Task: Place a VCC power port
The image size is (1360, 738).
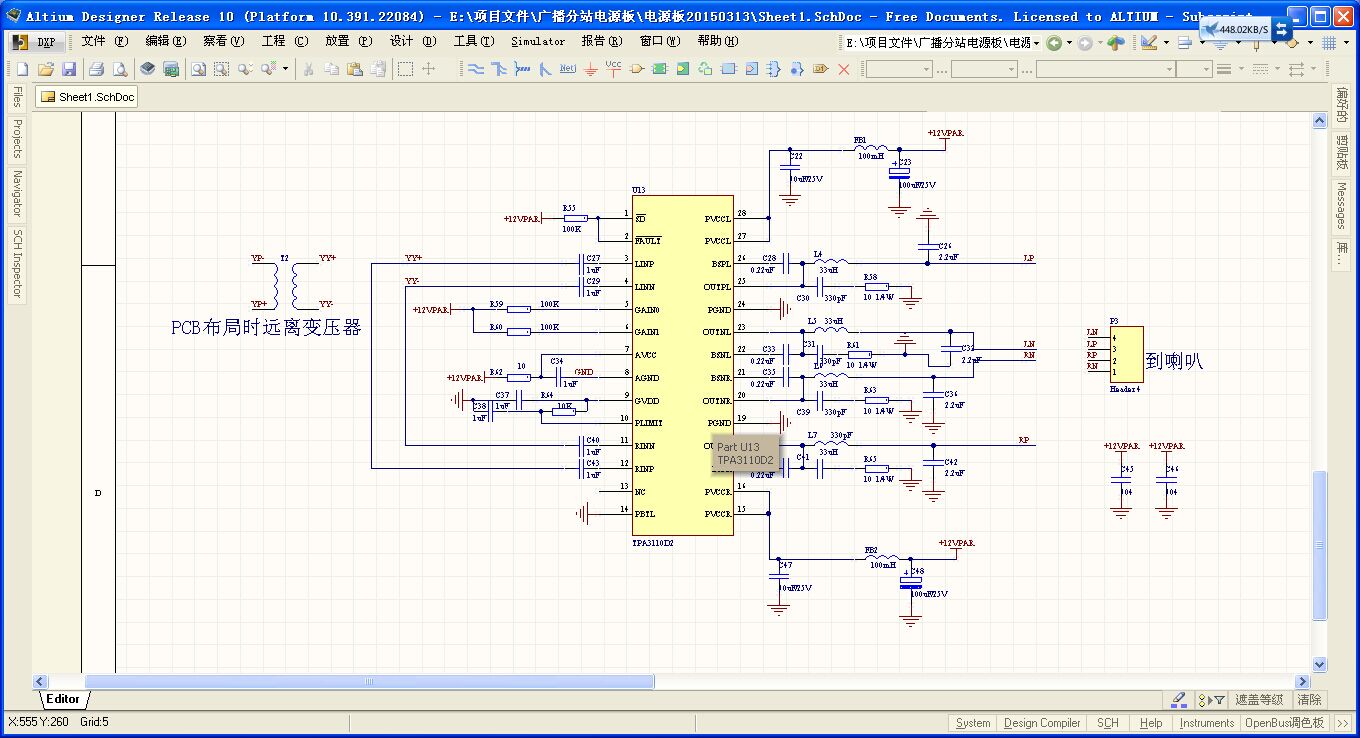Action: pos(613,68)
